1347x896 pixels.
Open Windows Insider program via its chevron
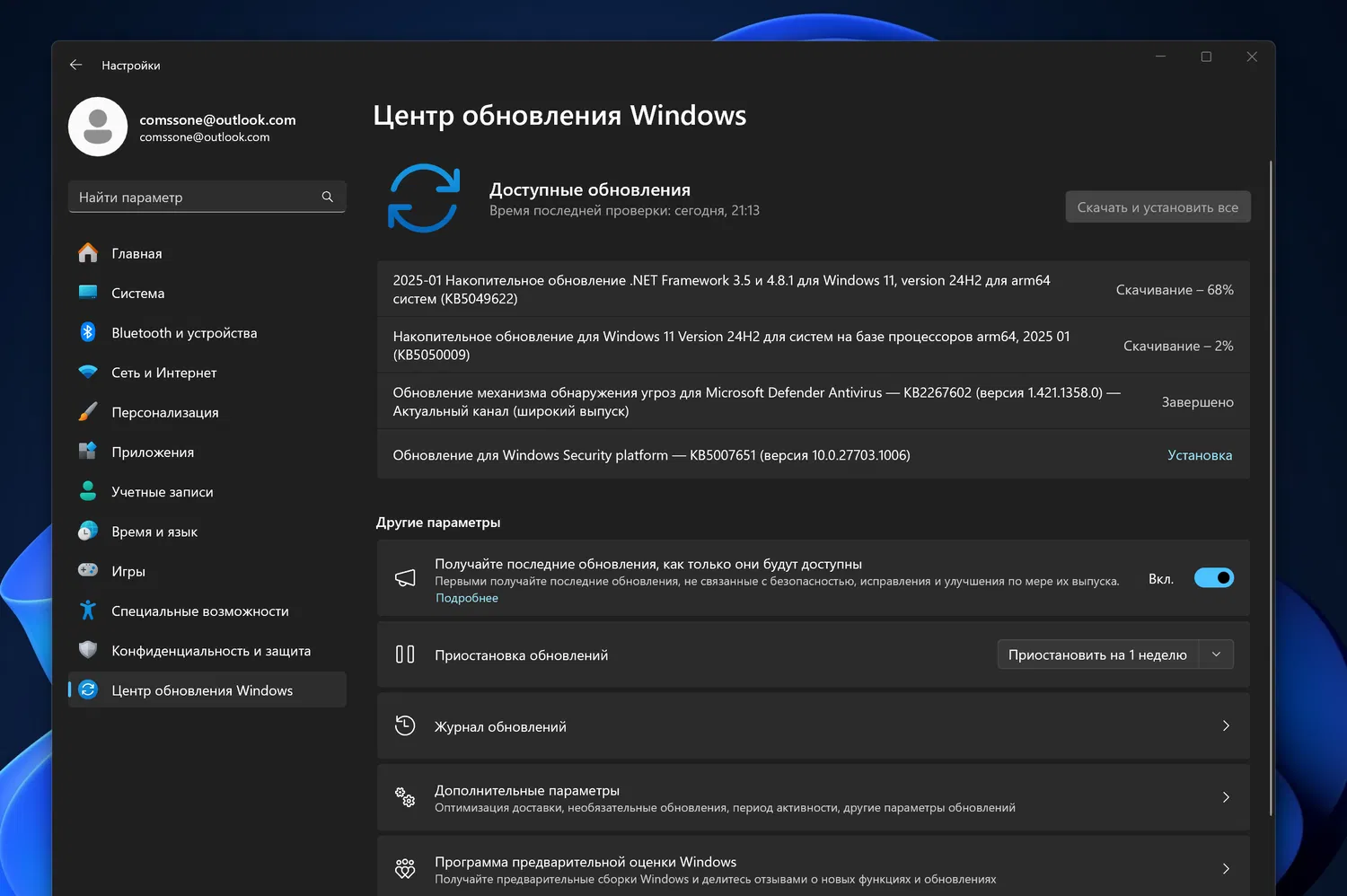coord(1226,868)
